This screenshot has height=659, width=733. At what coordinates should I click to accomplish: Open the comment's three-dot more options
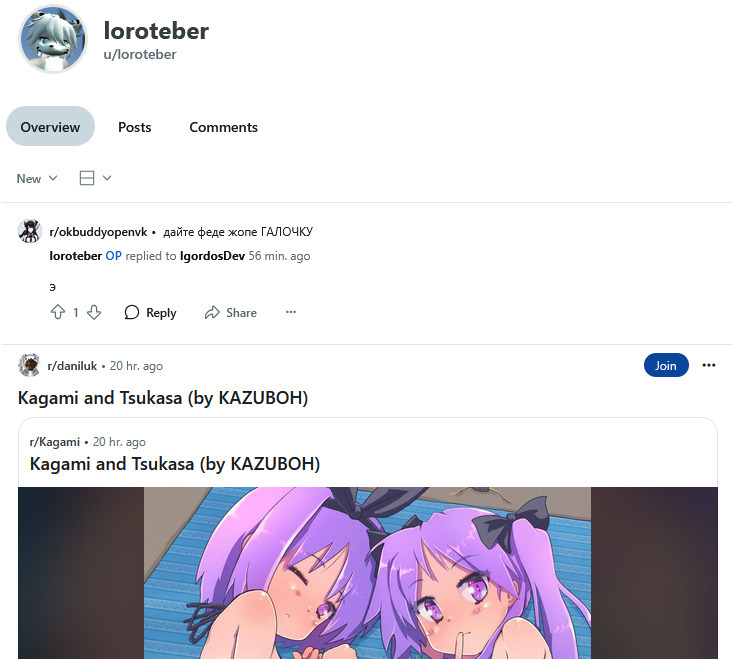[x=291, y=312]
